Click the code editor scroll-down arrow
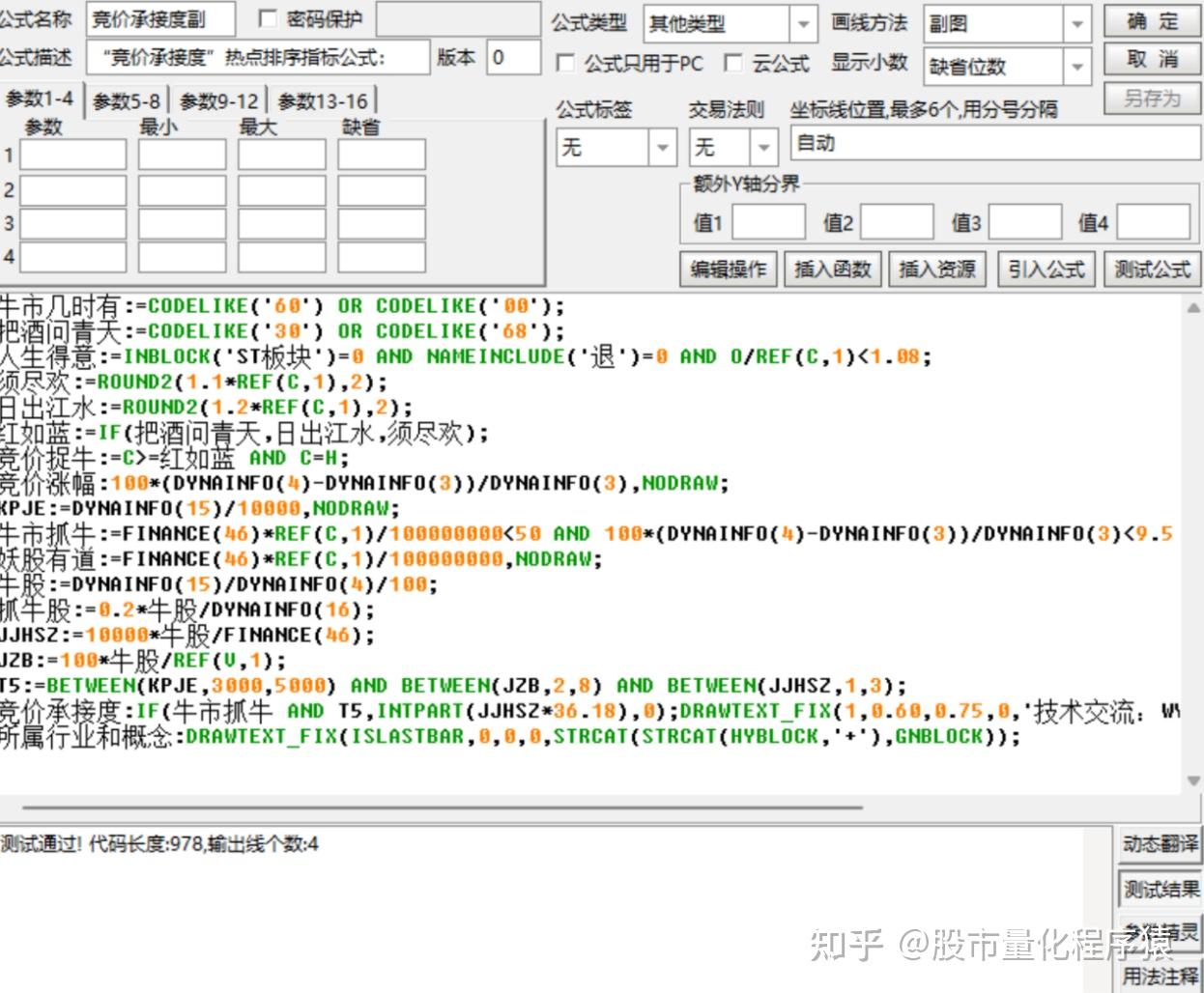The width and height of the screenshot is (1204, 993). [1193, 781]
